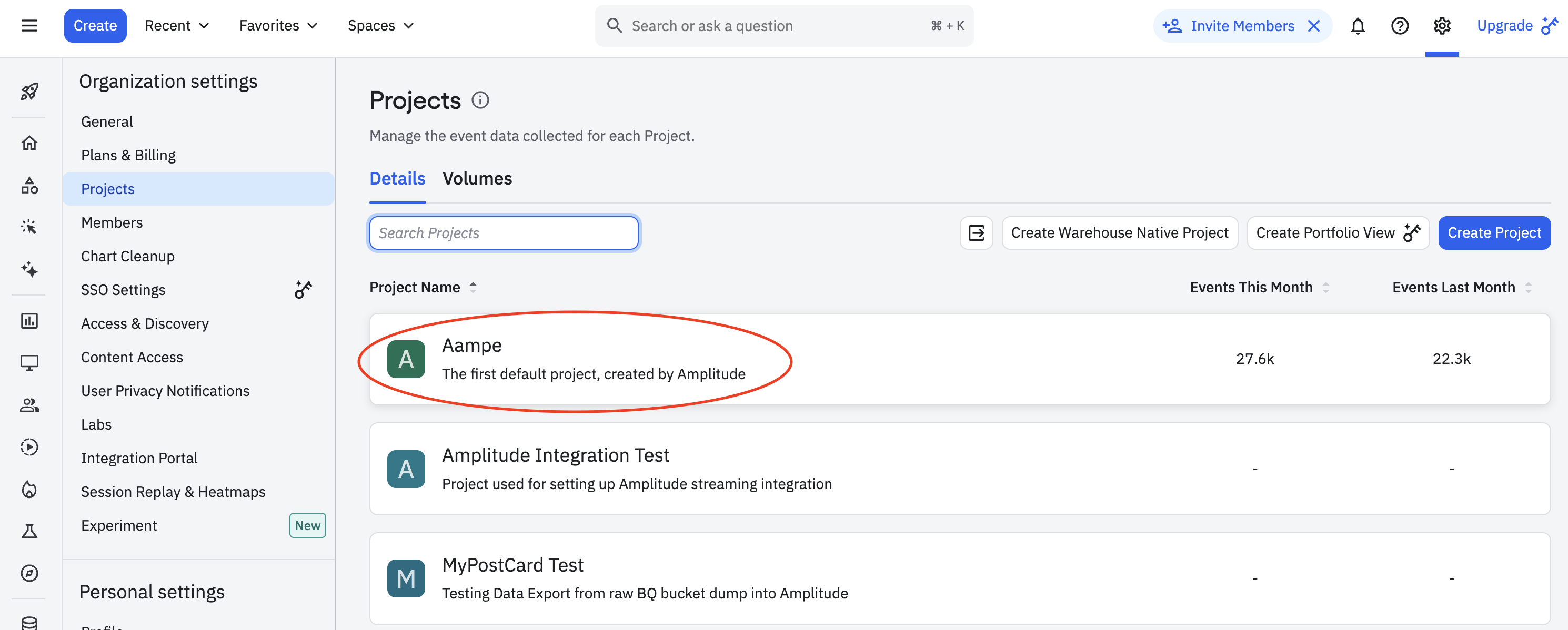Screen dimensions: 1568x630
Task: Open the Spaces dropdown menu
Action: coord(380,26)
